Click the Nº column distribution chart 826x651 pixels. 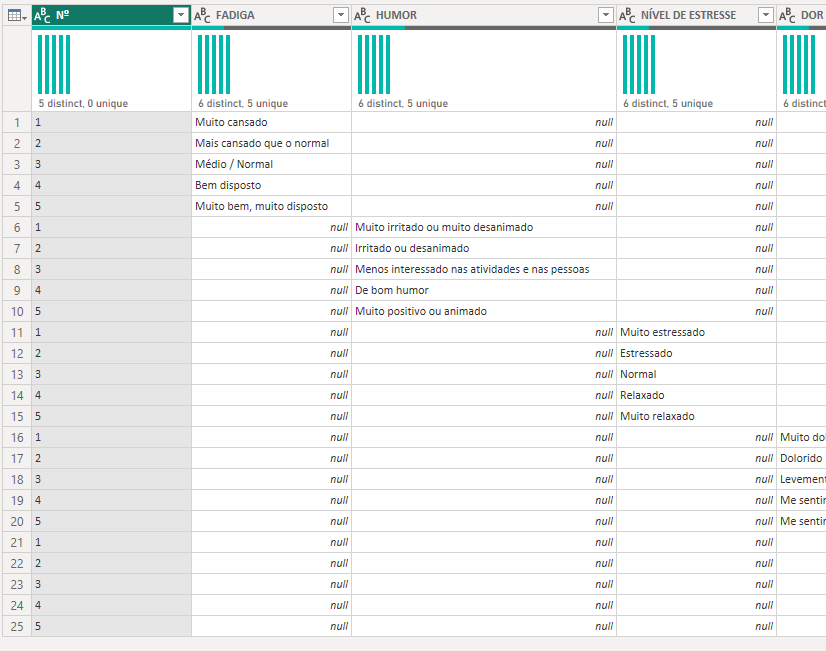(54, 64)
